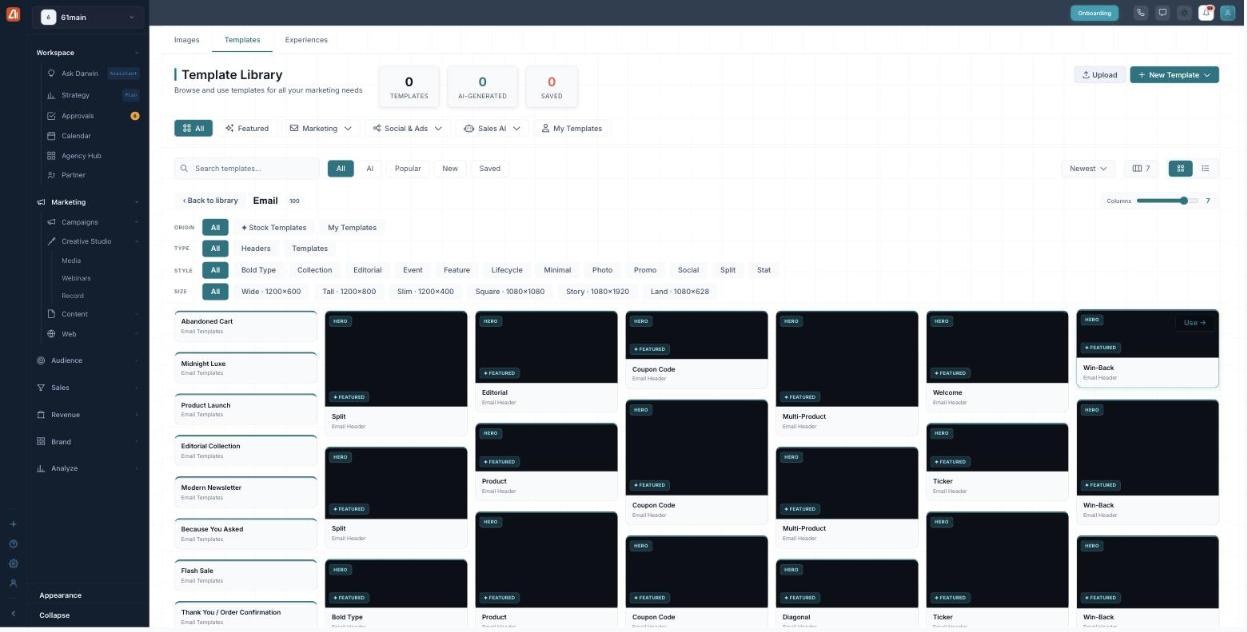Select the Saved filter tab
Image resolution: width=1247 pixels, height=632 pixels.
[490, 168]
